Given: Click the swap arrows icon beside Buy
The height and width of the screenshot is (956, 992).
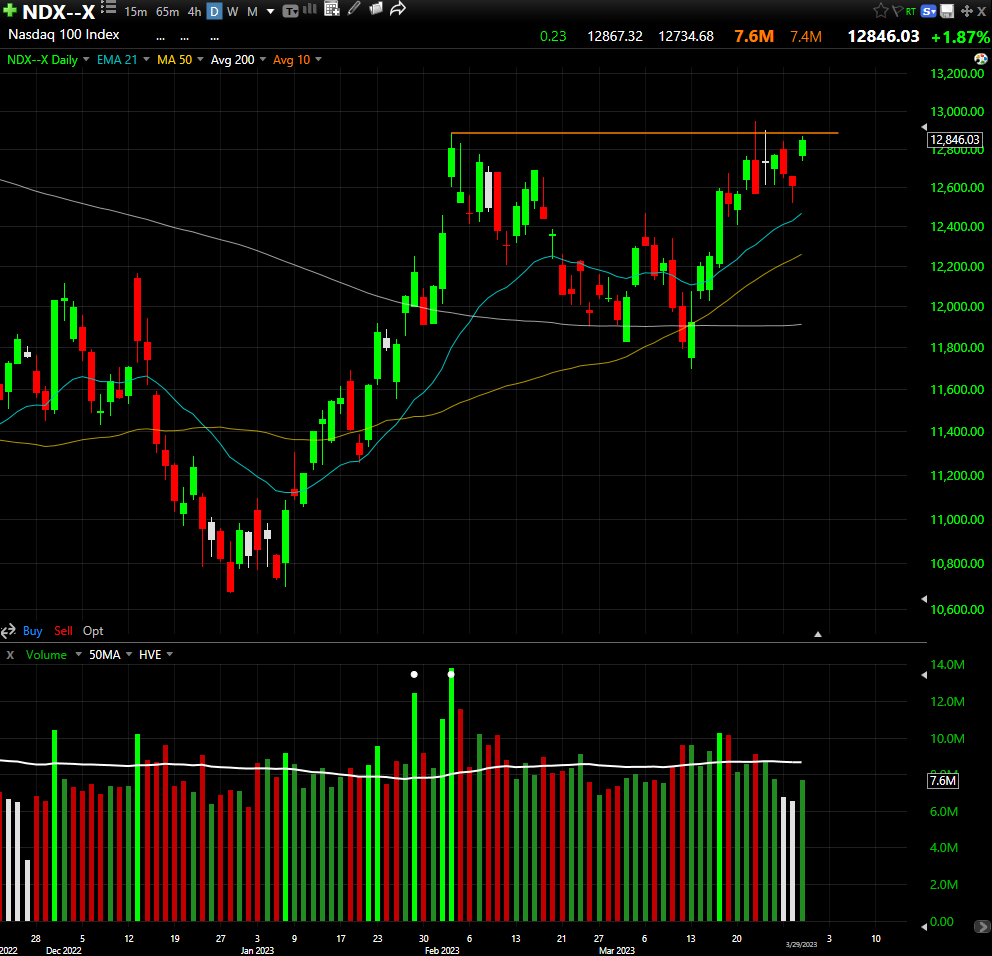Looking at the screenshot, I should click(8, 631).
